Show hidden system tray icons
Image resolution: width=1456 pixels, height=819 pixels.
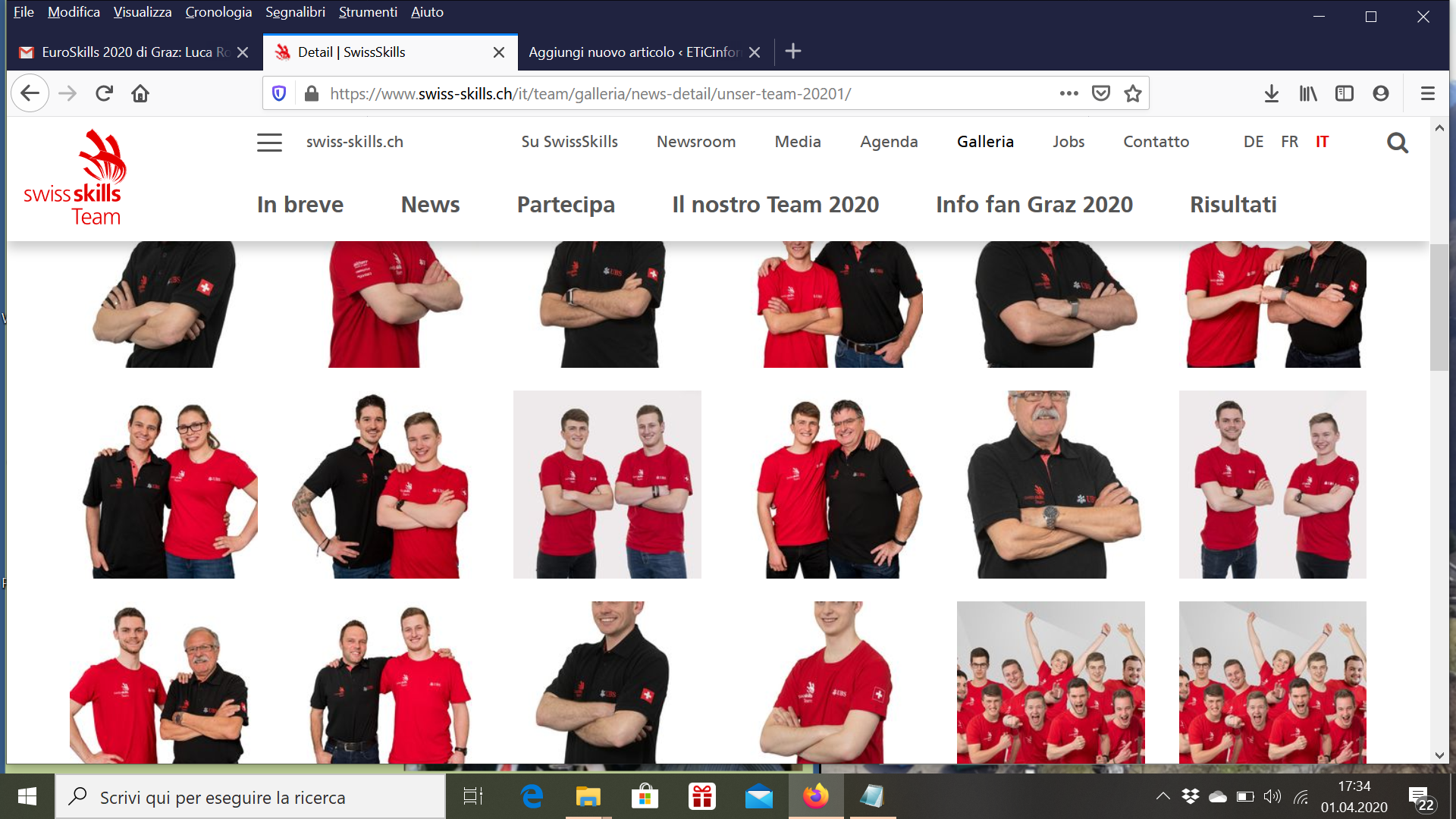tap(1163, 796)
